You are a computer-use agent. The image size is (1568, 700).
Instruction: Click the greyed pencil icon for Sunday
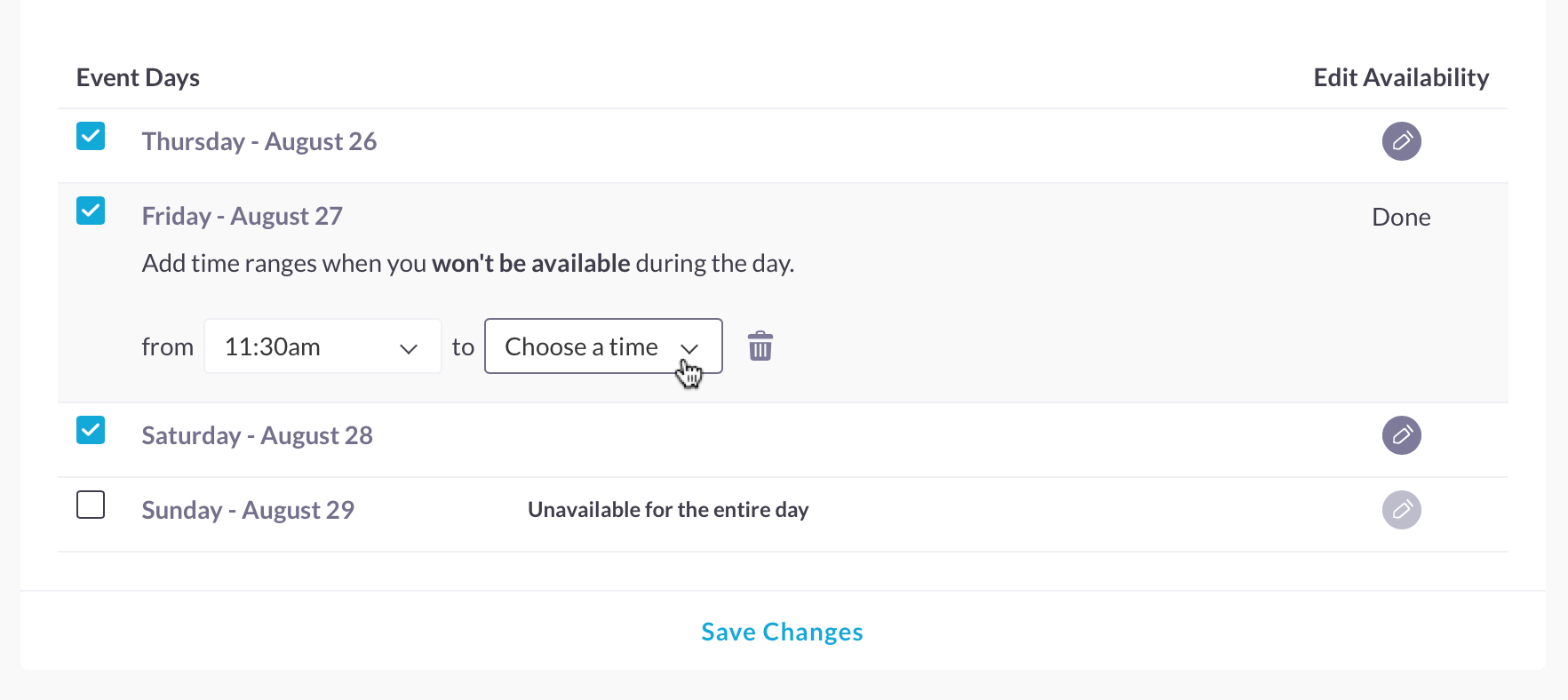1401,510
